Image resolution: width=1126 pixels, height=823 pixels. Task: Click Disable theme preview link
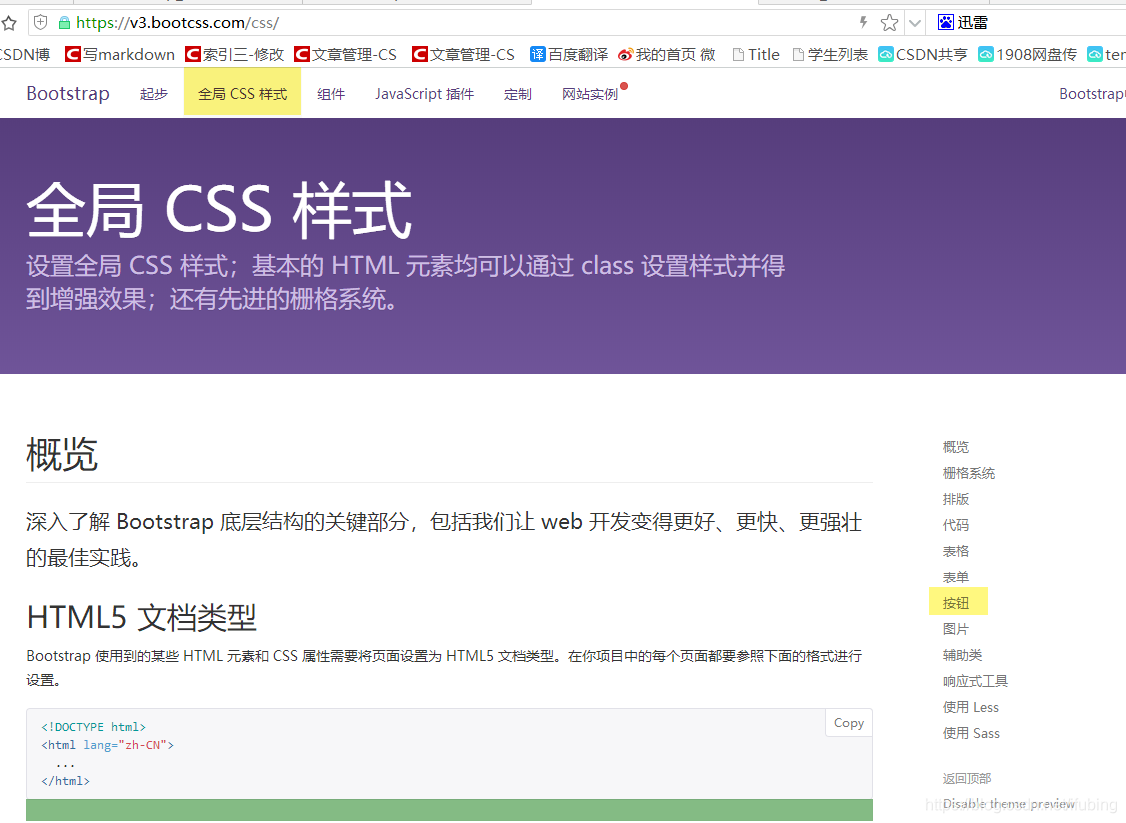(1009, 804)
